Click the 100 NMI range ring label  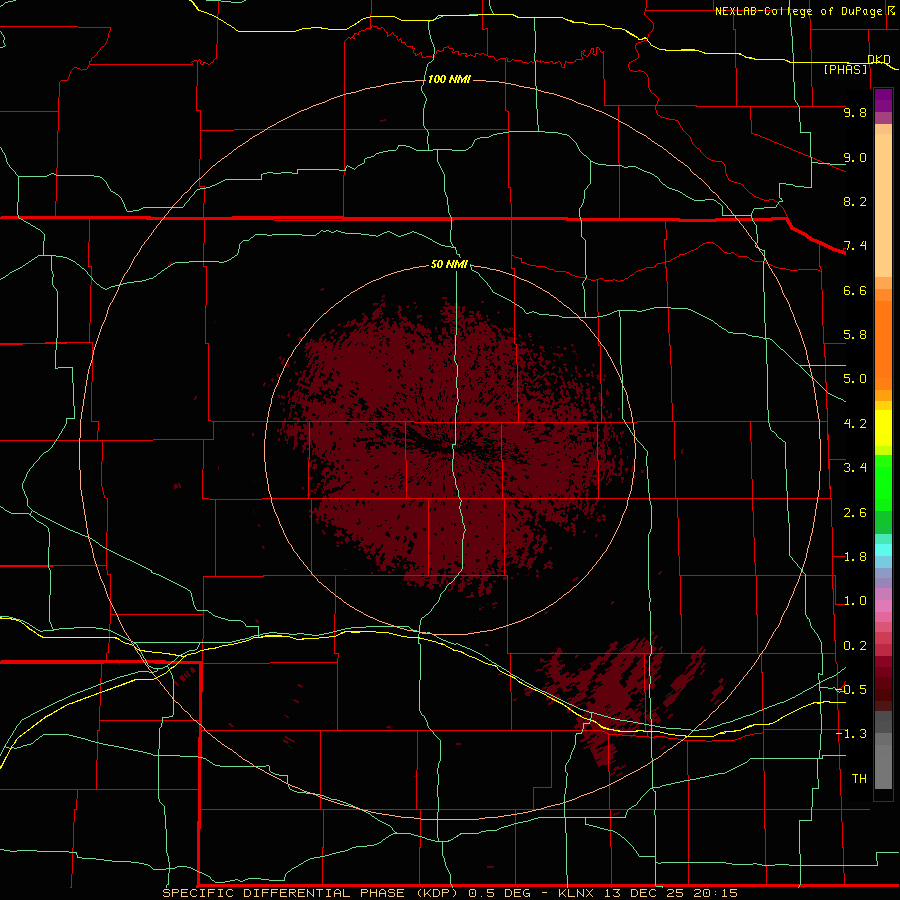[x=449, y=79]
